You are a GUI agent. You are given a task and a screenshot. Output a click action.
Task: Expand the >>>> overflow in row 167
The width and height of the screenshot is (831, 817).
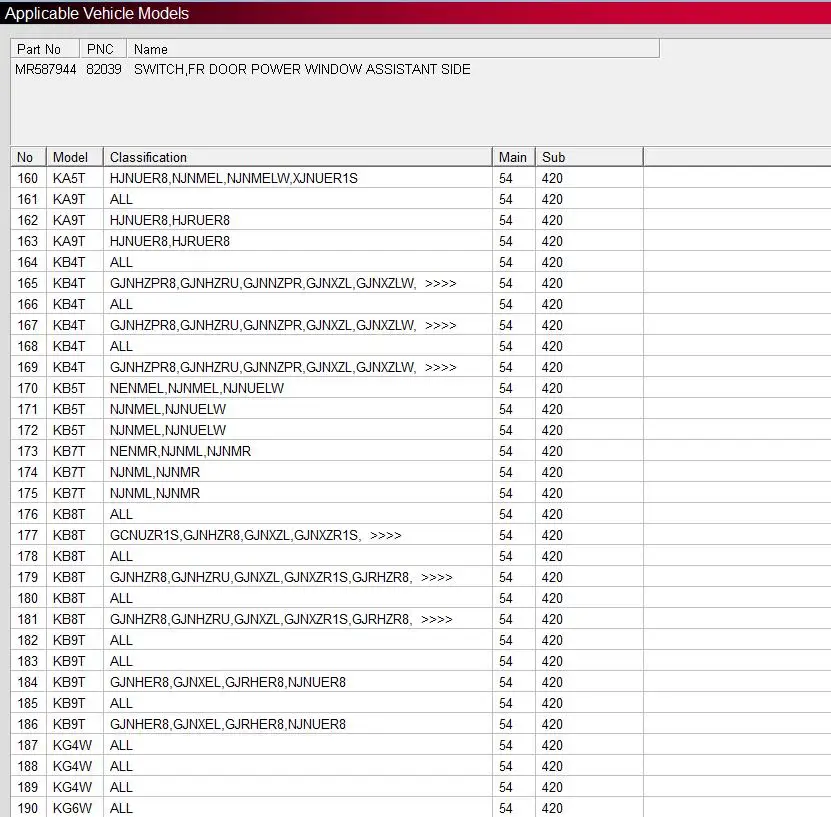(x=440, y=325)
